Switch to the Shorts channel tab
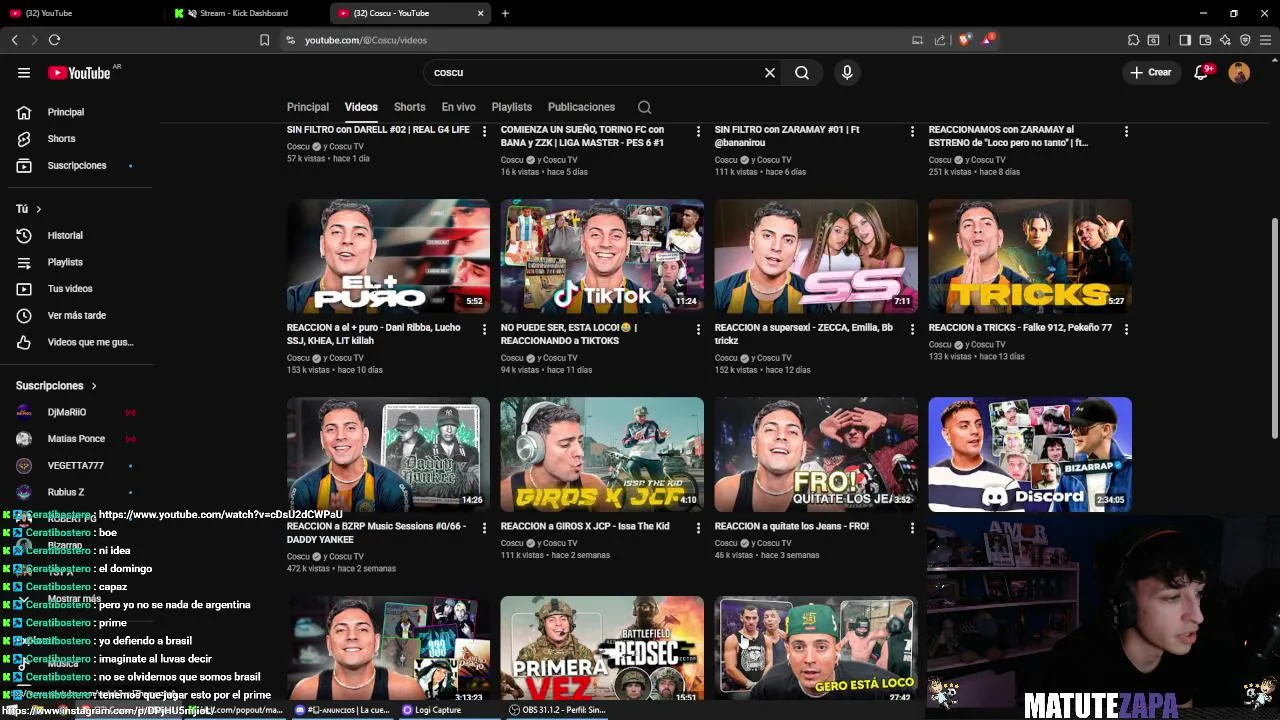This screenshot has width=1280, height=720. (409, 107)
